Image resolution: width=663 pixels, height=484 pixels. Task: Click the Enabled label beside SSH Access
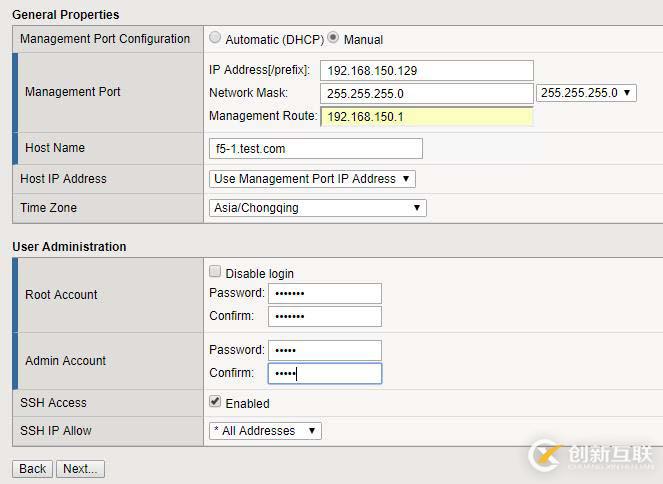247,403
